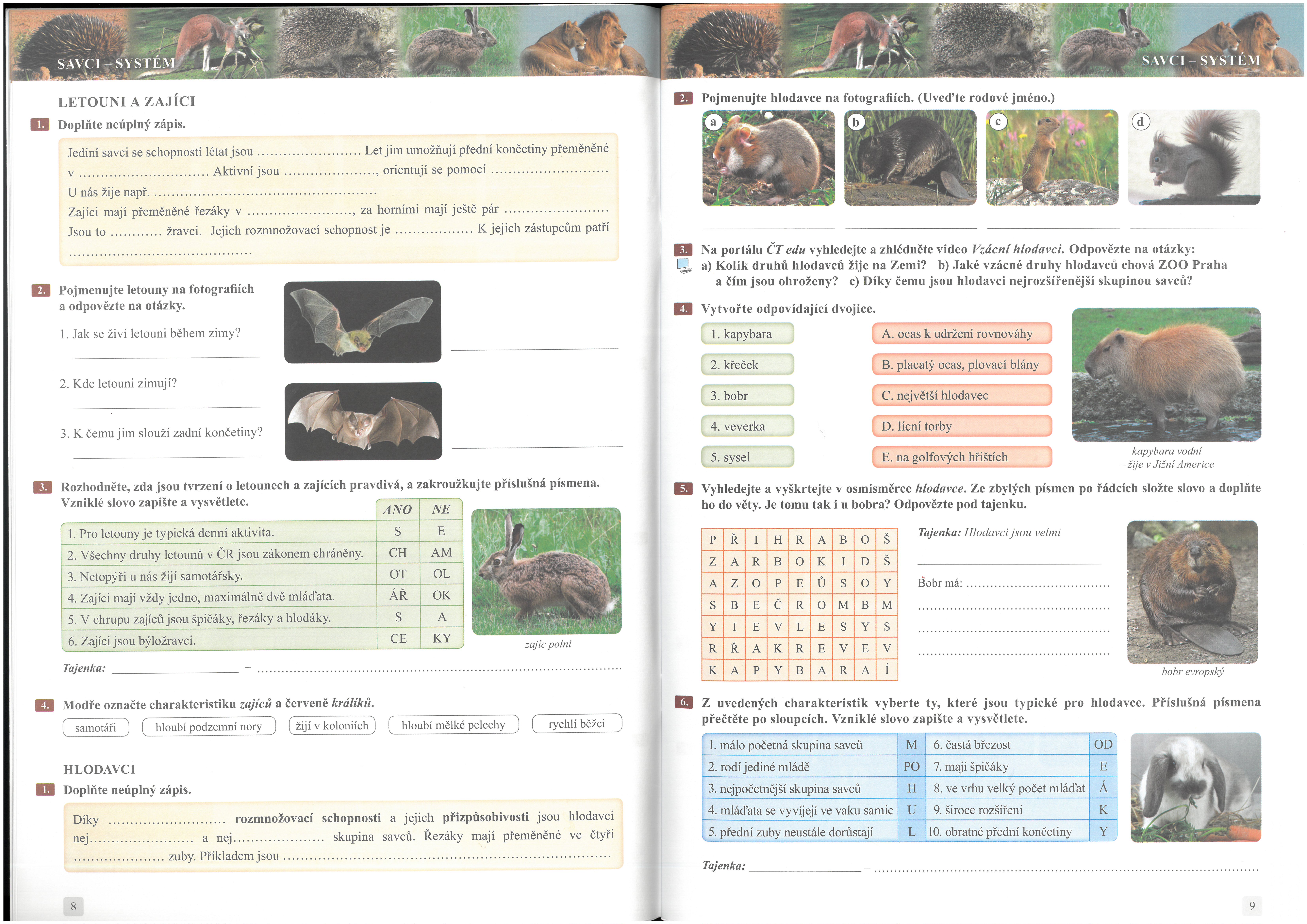Click the 'HLODAVCI' section heading
1307x924 pixels.
click(100, 769)
